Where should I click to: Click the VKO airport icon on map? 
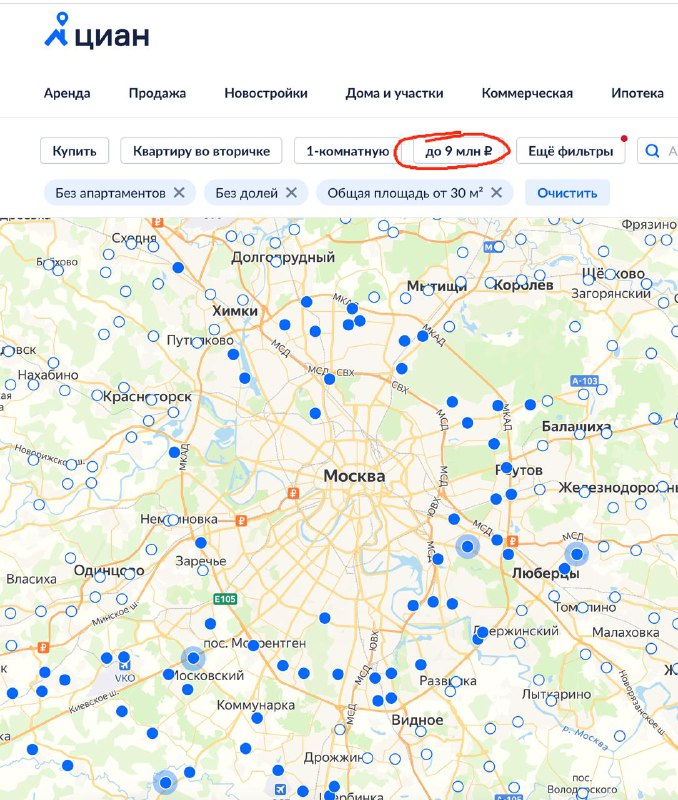pos(124,666)
